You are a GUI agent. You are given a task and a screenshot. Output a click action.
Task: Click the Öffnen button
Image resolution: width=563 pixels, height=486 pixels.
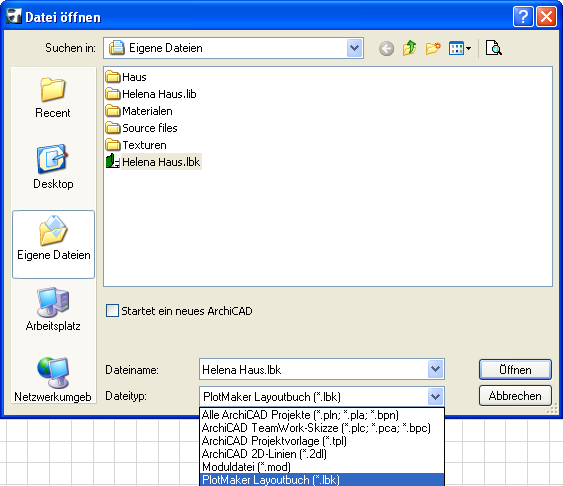[515, 369]
